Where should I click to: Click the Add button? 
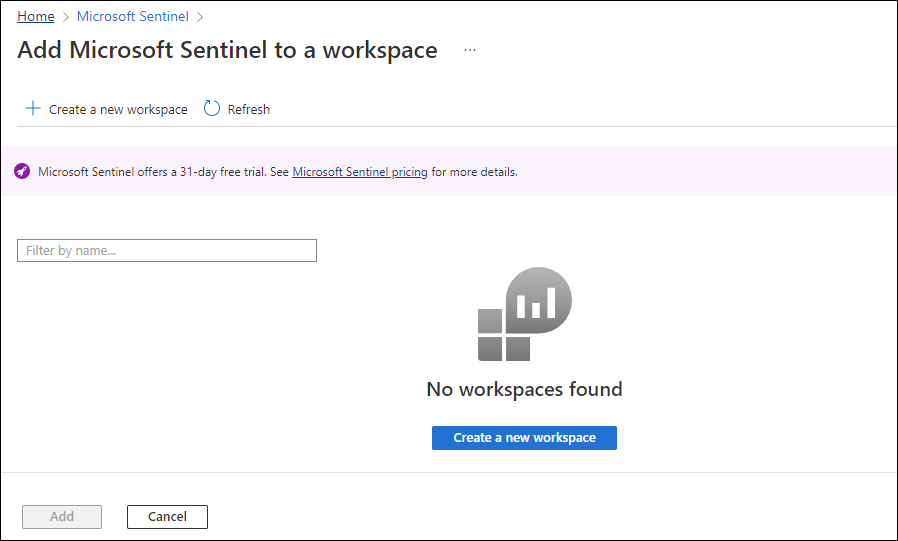[x=62, y=516]
